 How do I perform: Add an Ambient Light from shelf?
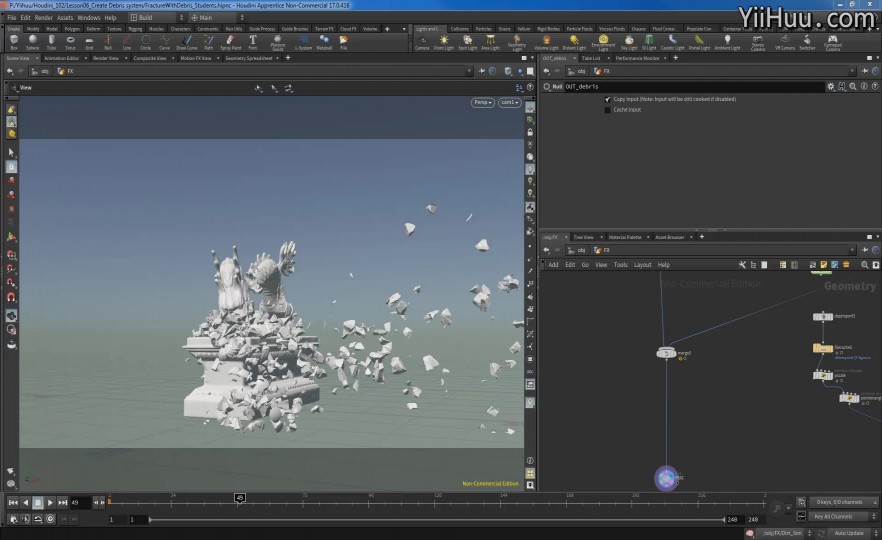pos(727,43)
